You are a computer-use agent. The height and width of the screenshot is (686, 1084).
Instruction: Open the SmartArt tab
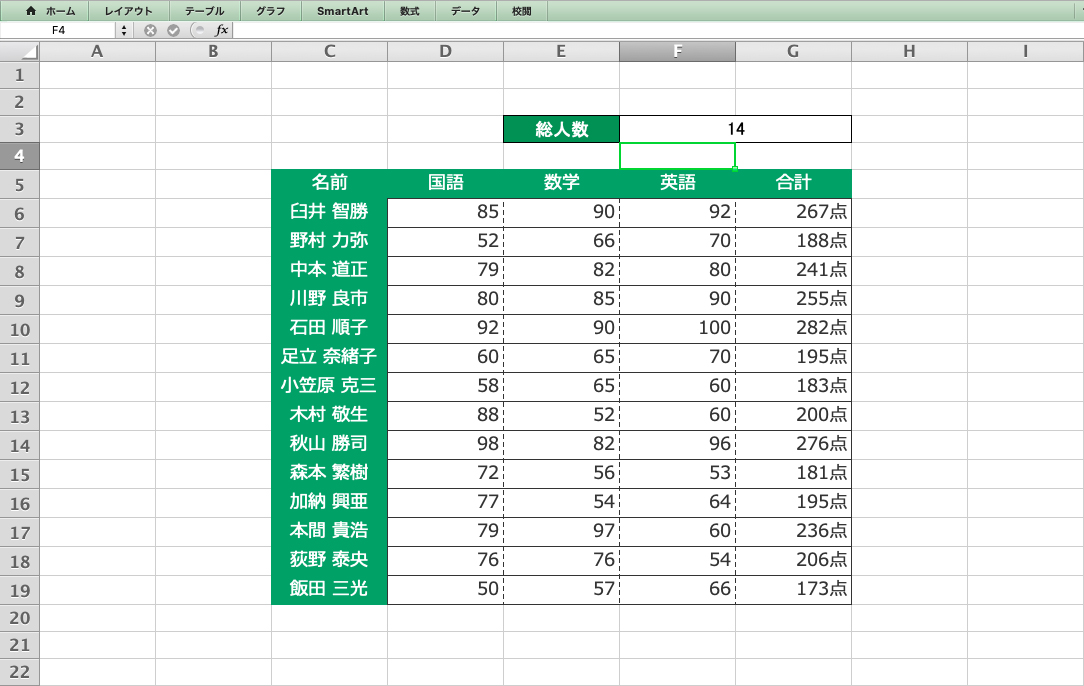click(x=342, y=11)
